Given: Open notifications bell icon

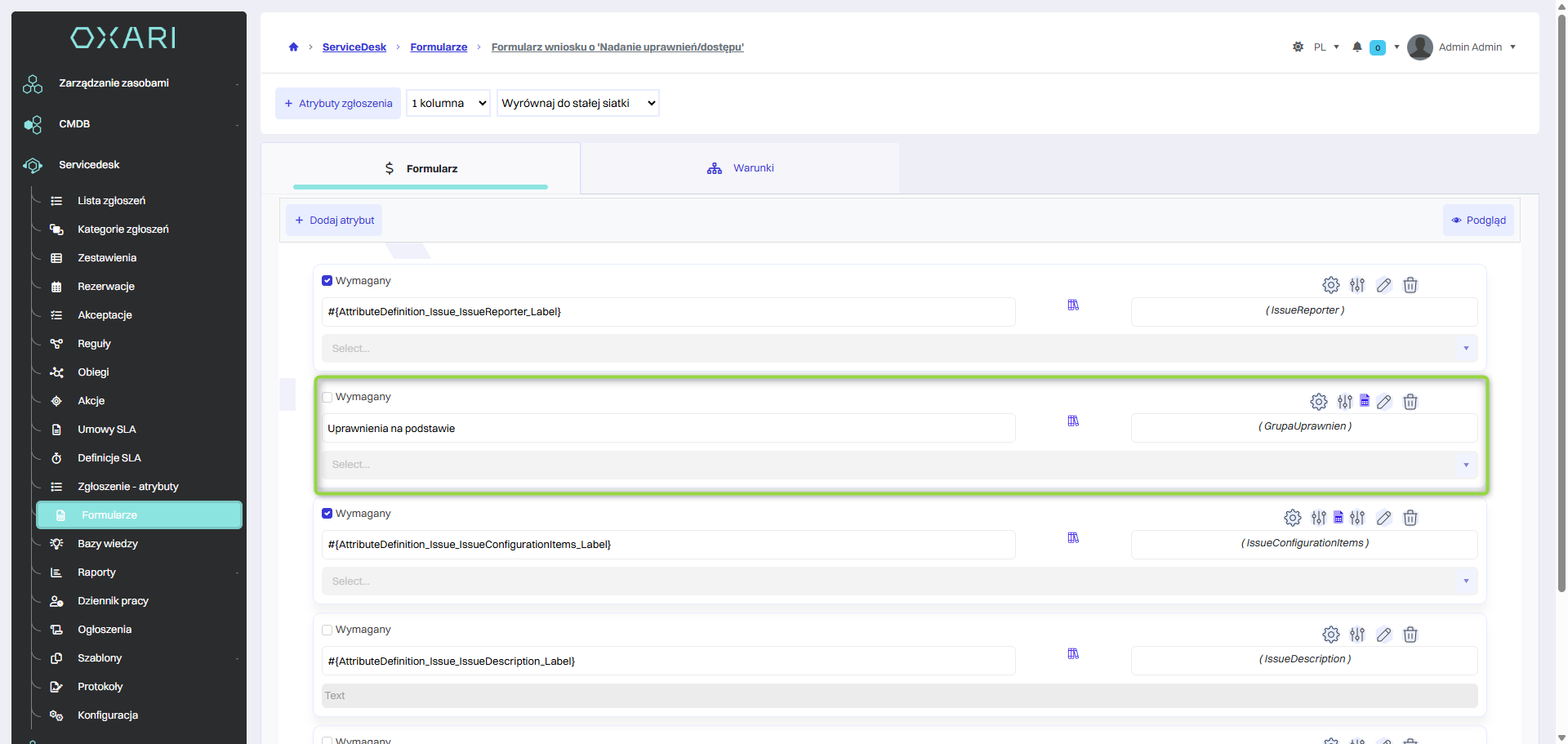Looking at the screenshot, I should pyautogui.click(x=1356, y=47).
